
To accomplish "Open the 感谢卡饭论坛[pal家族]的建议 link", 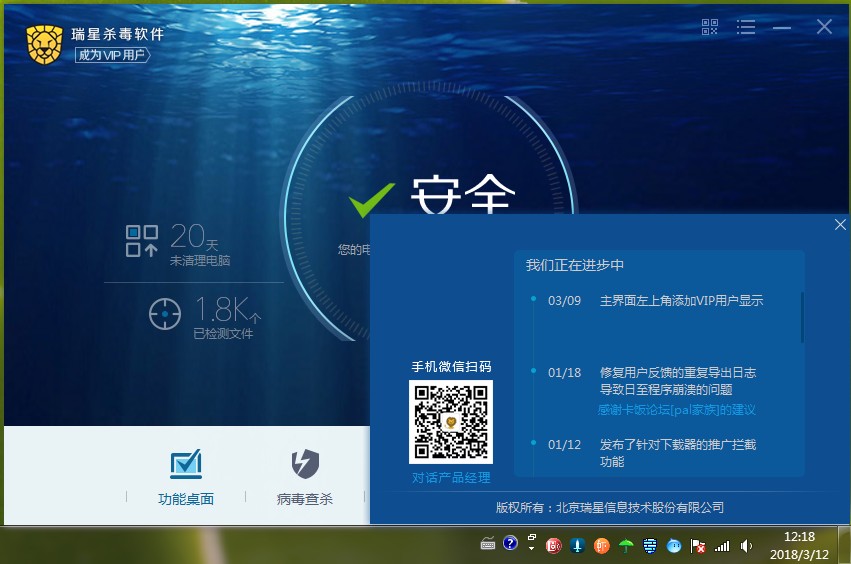I will coord(676,410).
